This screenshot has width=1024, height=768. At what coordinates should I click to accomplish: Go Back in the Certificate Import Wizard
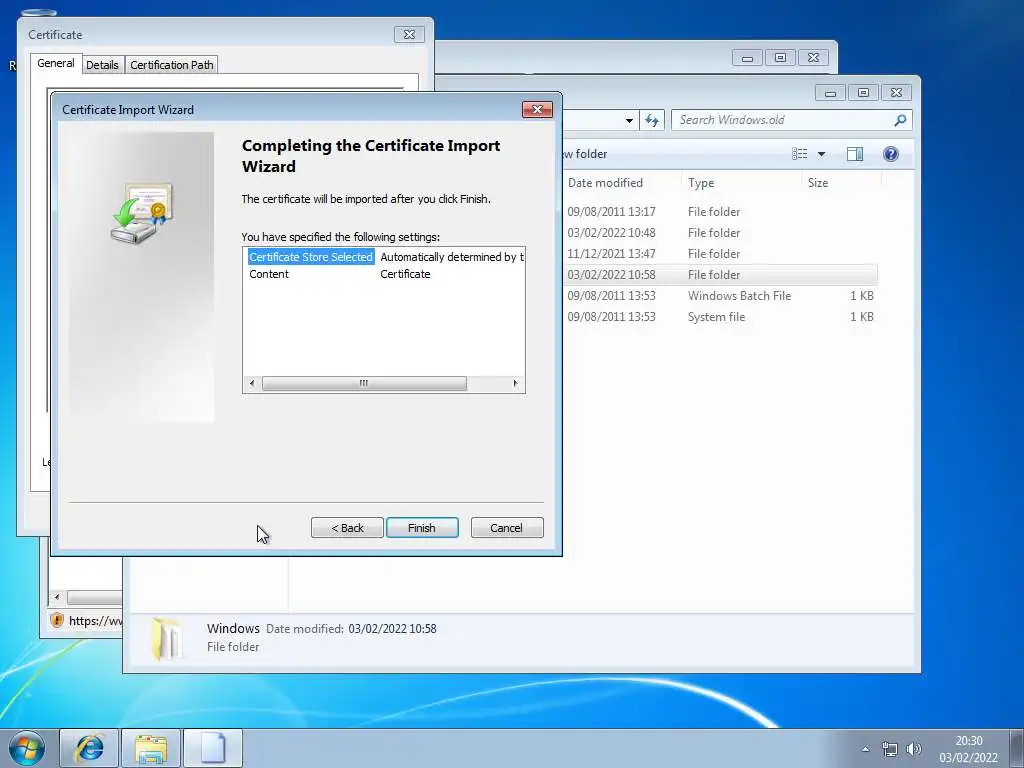(x=347, y=528)
